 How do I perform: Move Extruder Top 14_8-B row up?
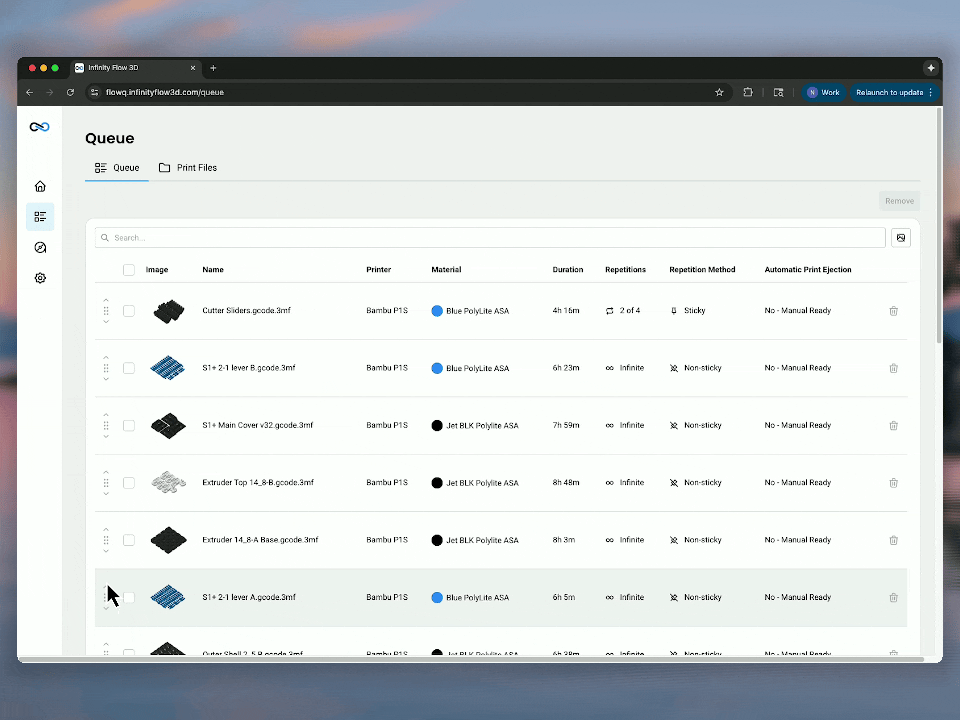tap(106, 472)
